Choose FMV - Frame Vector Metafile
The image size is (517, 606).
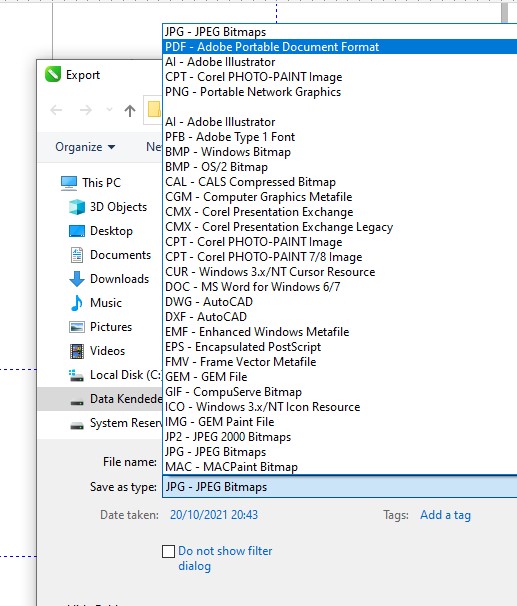(340, 362)
